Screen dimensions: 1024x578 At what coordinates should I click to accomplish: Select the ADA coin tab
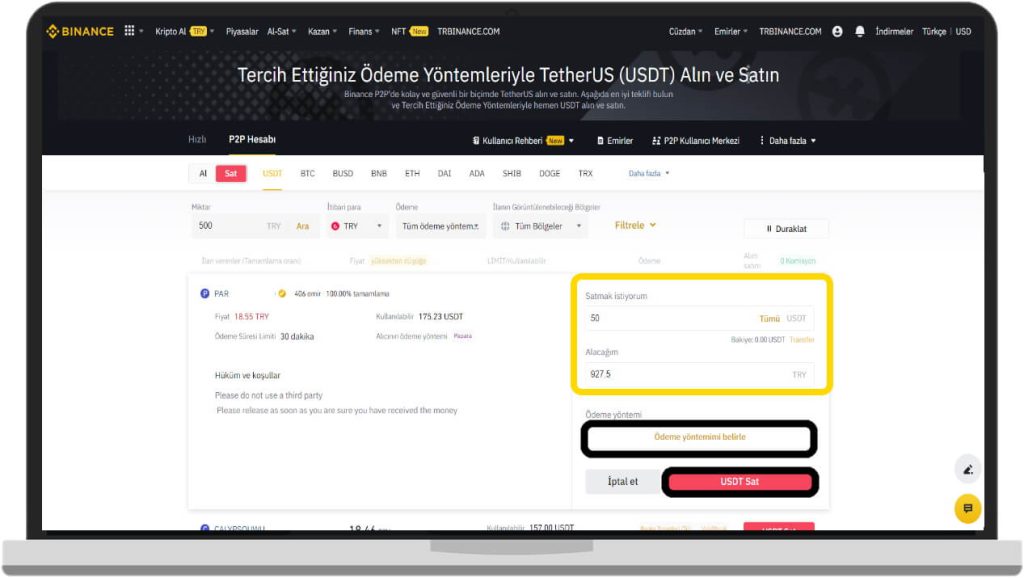pyautogui.click(x=477, y=174)
